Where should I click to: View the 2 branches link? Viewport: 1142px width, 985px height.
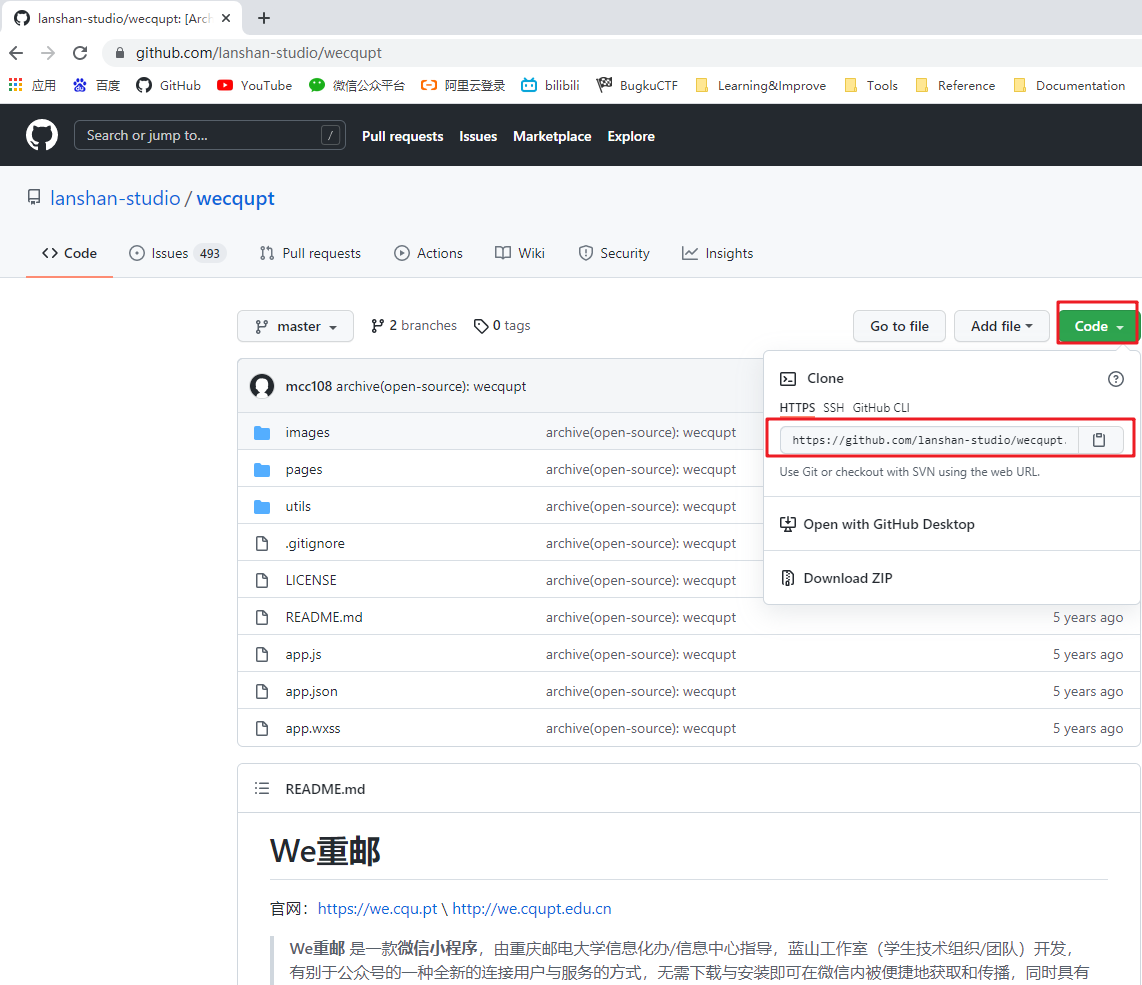tap(414, 326)
